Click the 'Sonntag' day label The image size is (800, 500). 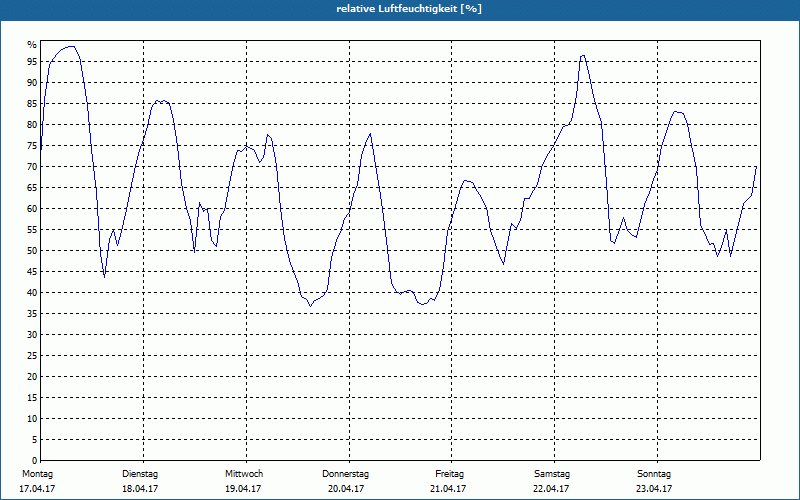coord(654,474)
